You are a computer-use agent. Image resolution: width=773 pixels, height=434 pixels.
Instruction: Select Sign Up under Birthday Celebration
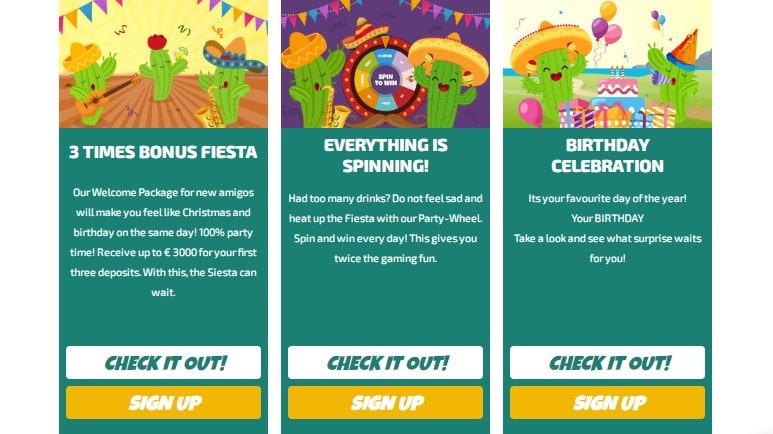pyautogui.click(x=607, y=403)
